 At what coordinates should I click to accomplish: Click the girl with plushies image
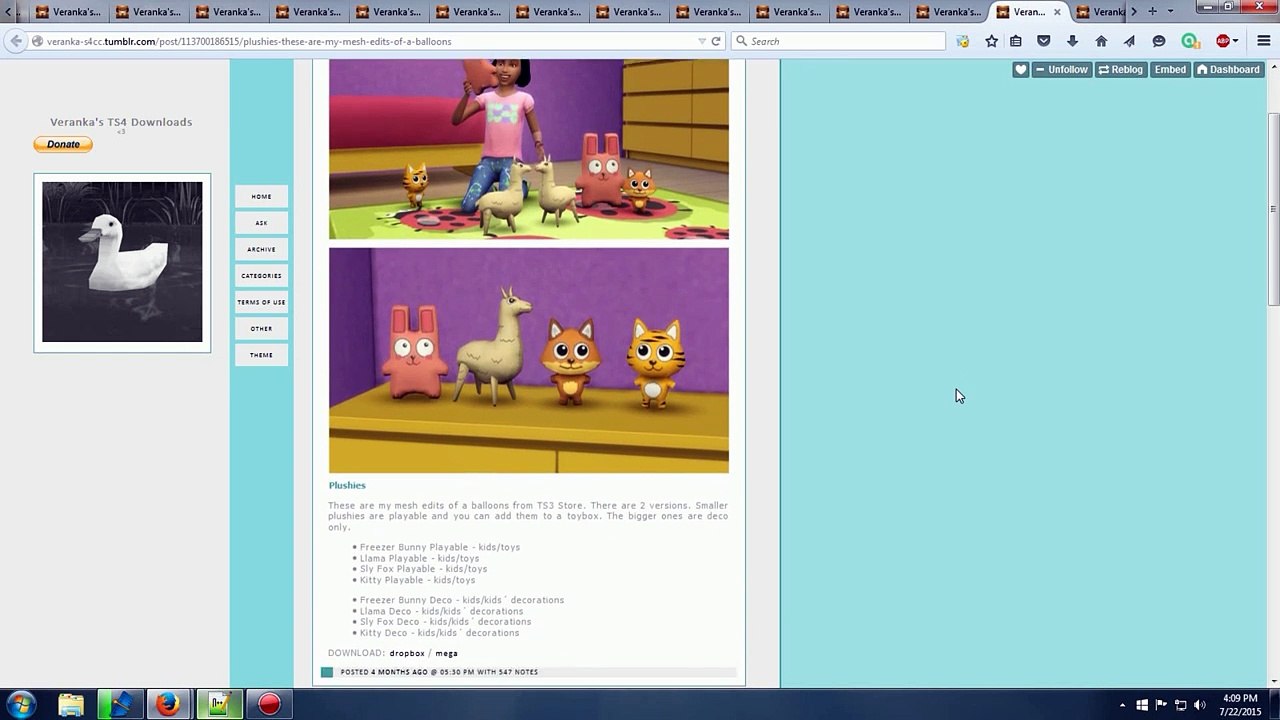[529, 149]
